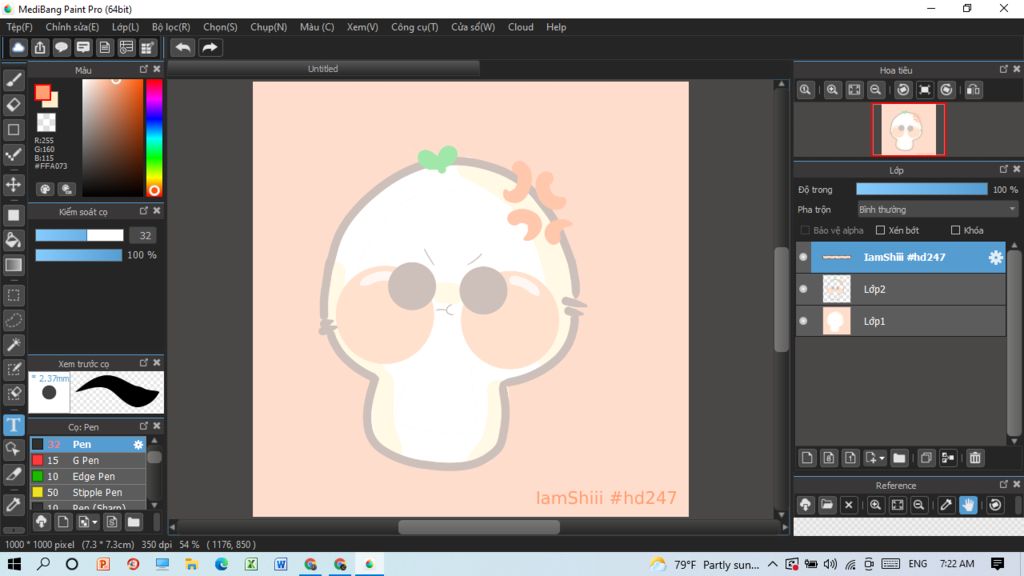Click the foreground color swatch

42,93
